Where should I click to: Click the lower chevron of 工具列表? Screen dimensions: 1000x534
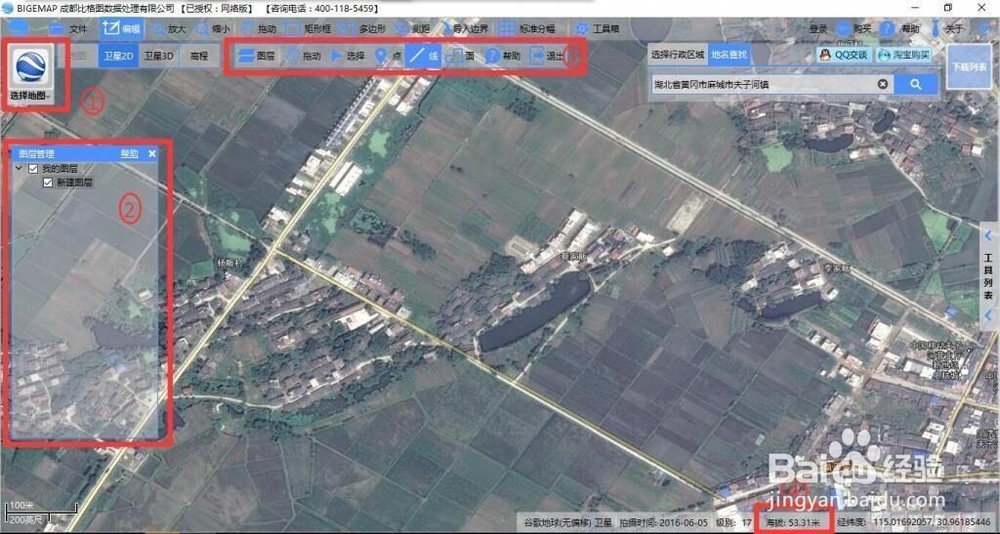(x=989, y=315)
